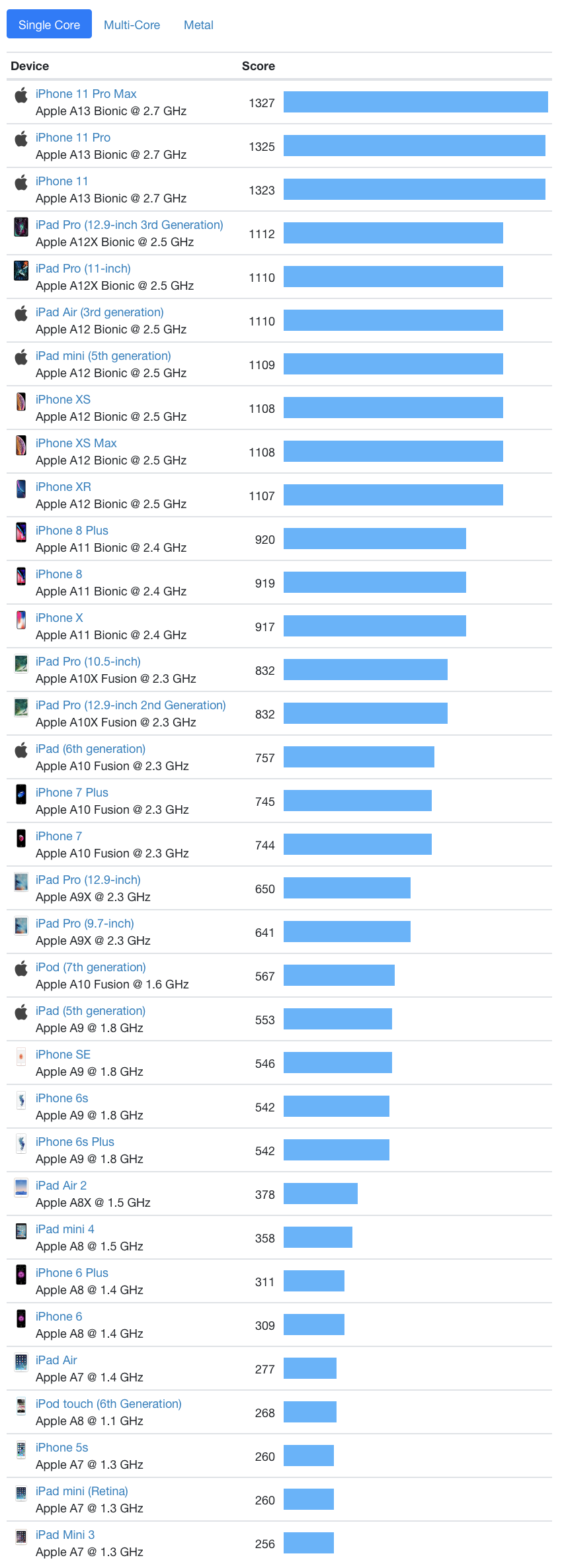This screenshot has width=562, height=1568.
Task: Click the iPhone XS device thumbnail icon
Action: pyautogui.click(x=21, y=402)
